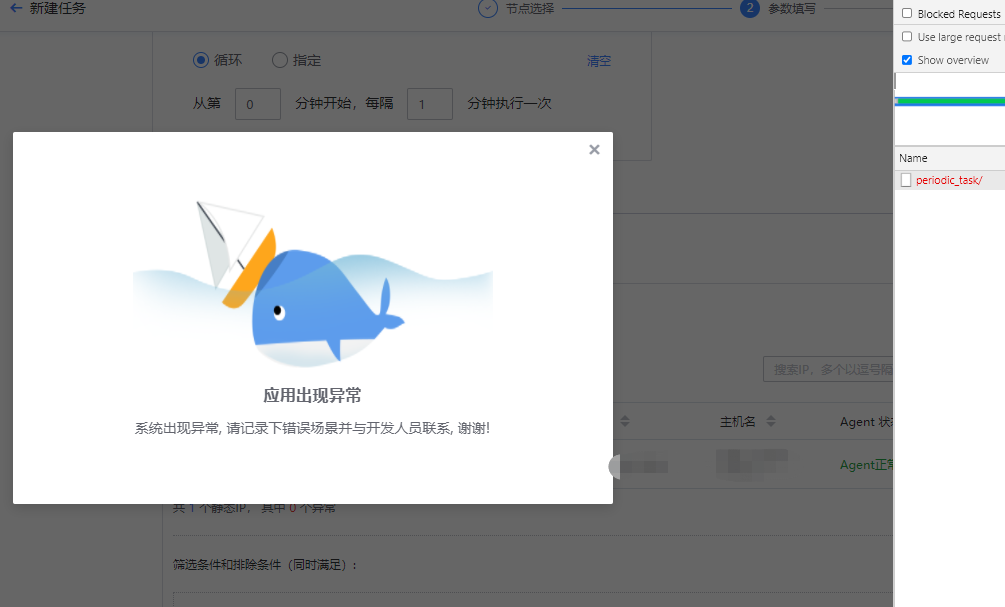Click the 清空 link
The image size is (1005, 607).
tap(599, 61)
